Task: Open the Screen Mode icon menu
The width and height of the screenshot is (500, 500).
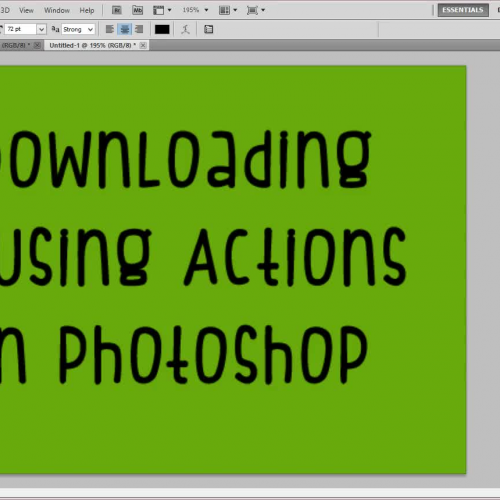Action: 252,10
